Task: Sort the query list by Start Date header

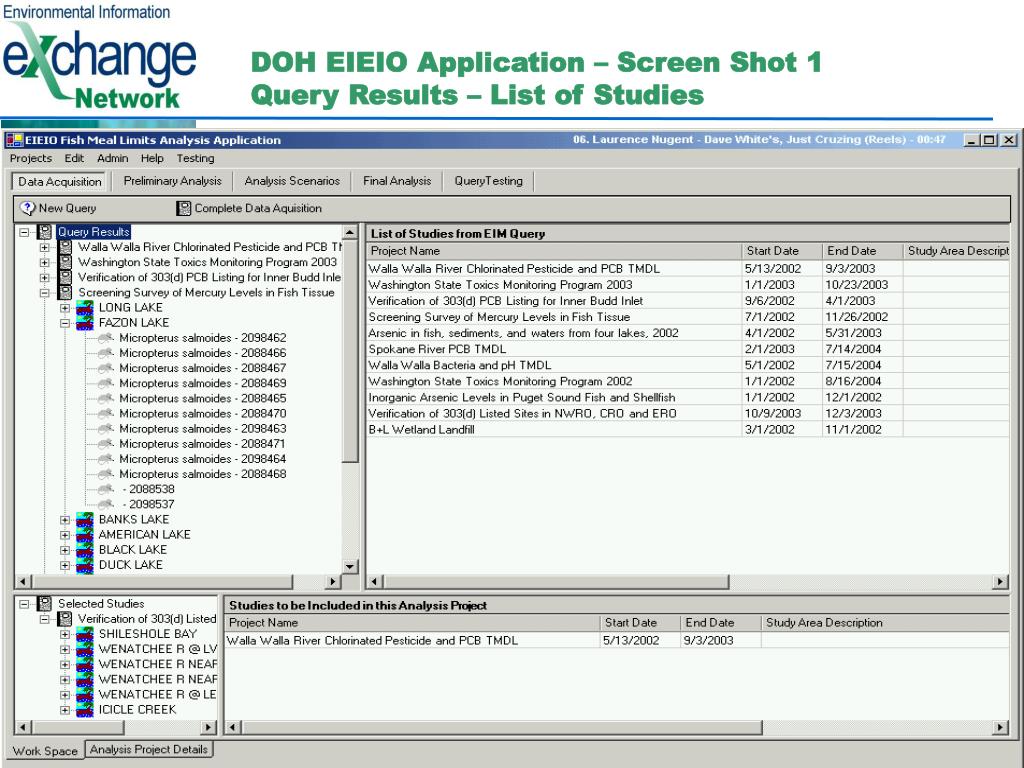Action: point(782,251)
